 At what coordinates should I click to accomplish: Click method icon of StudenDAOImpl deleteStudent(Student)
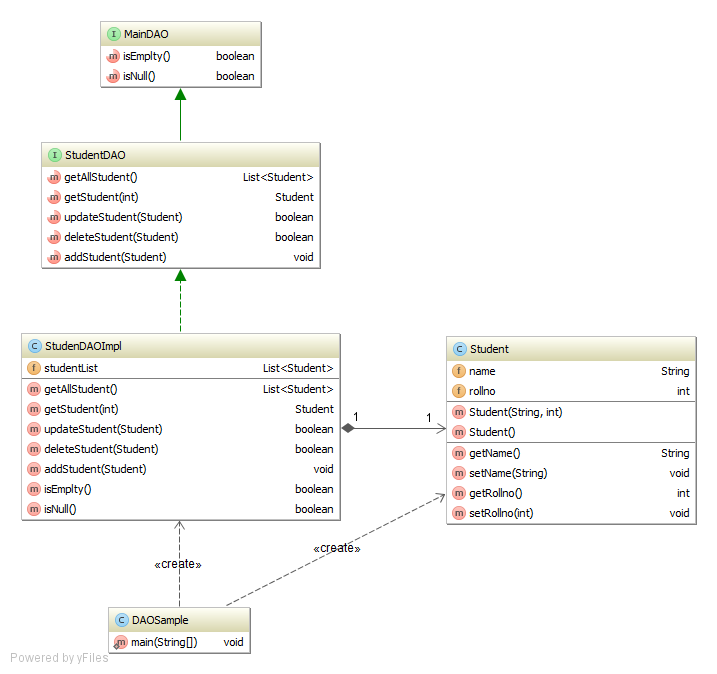34,449
